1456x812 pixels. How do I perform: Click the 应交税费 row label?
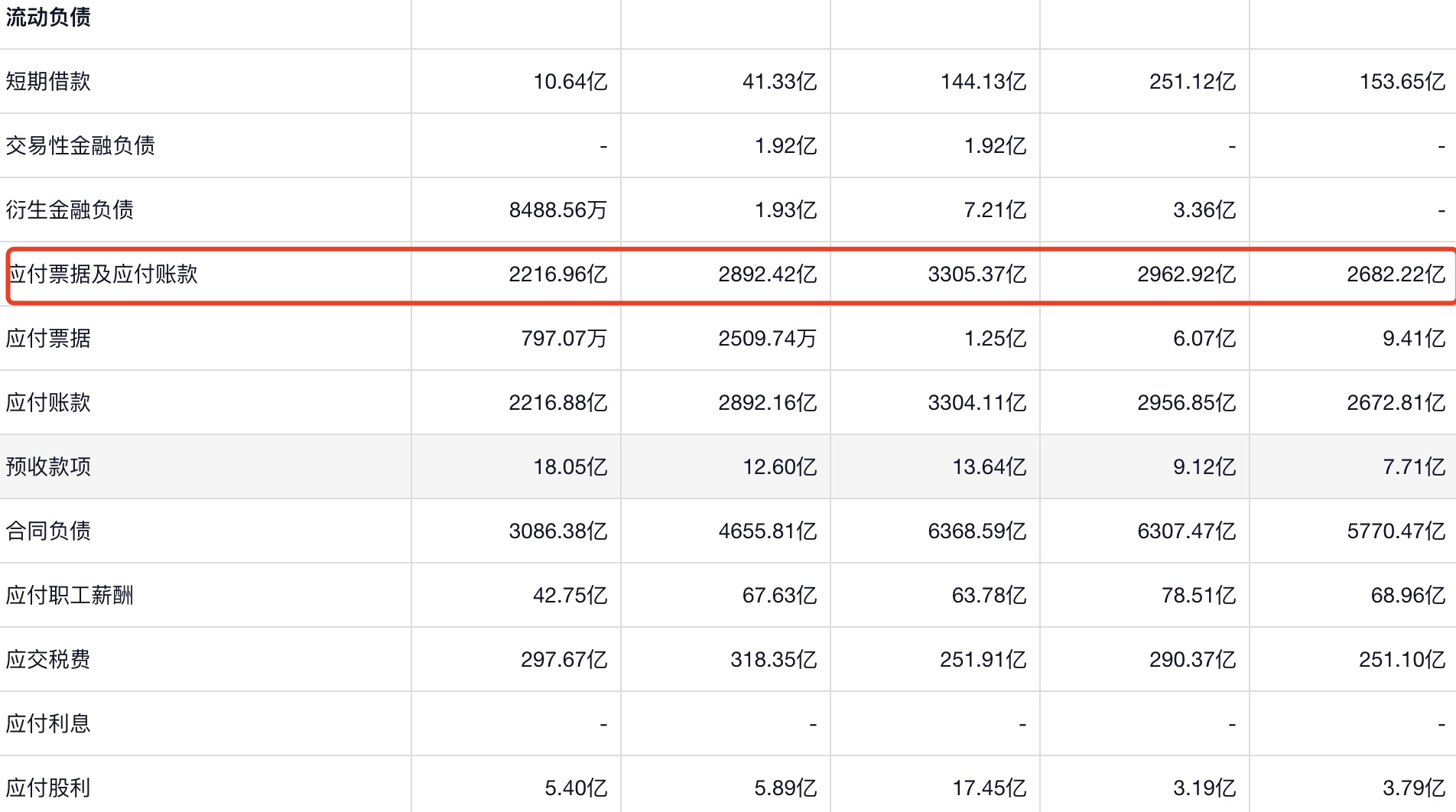tap(48, 659)
